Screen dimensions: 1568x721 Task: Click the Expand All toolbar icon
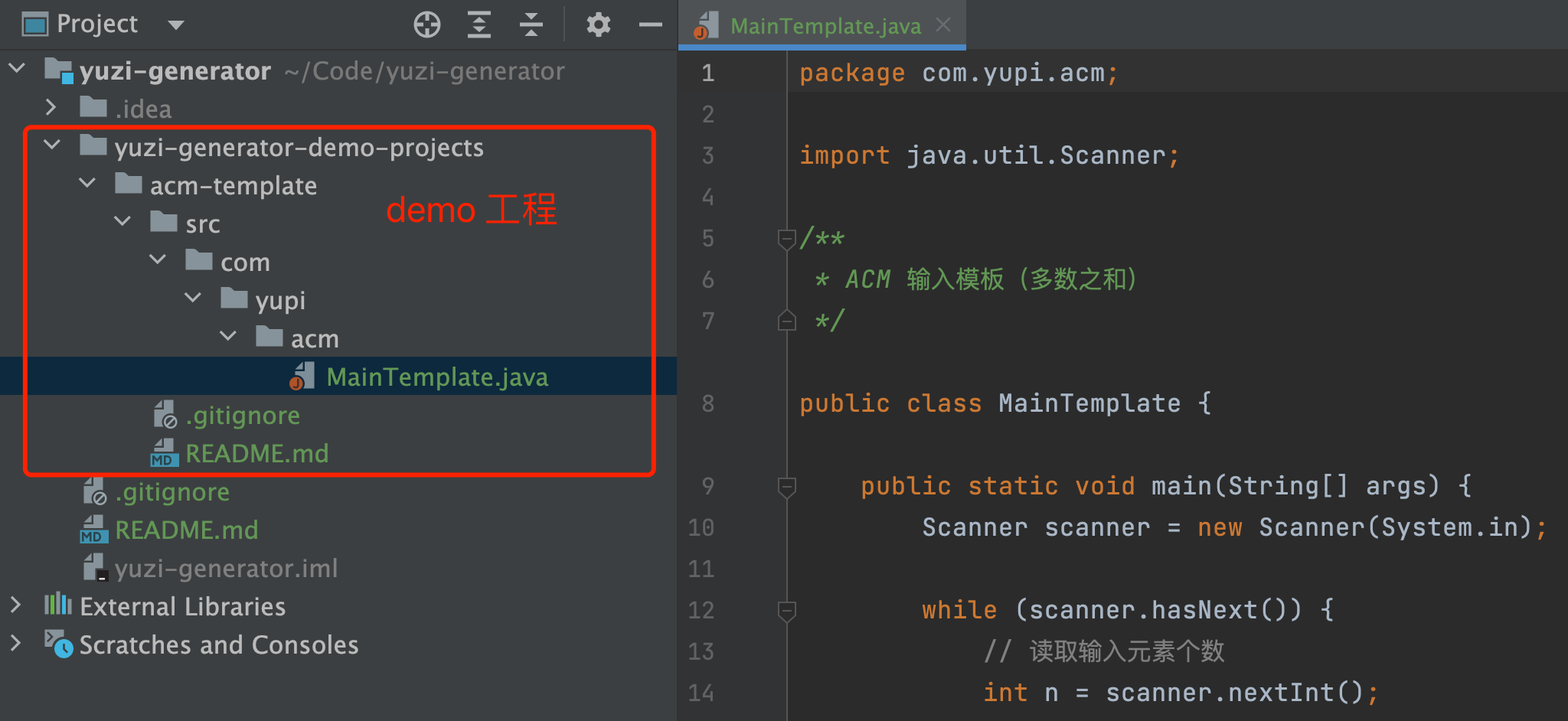pyautogui.click(x=479, y=24)
